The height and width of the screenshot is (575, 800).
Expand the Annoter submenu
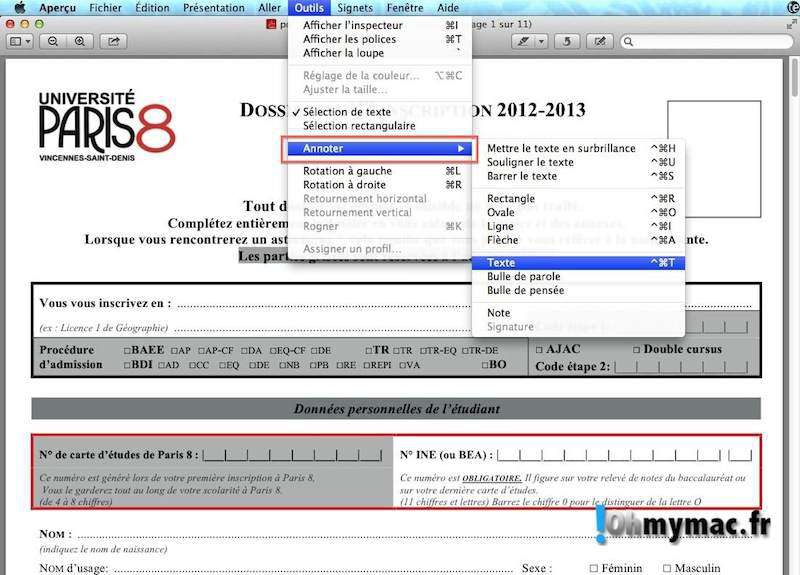click(x=380, y=148)
